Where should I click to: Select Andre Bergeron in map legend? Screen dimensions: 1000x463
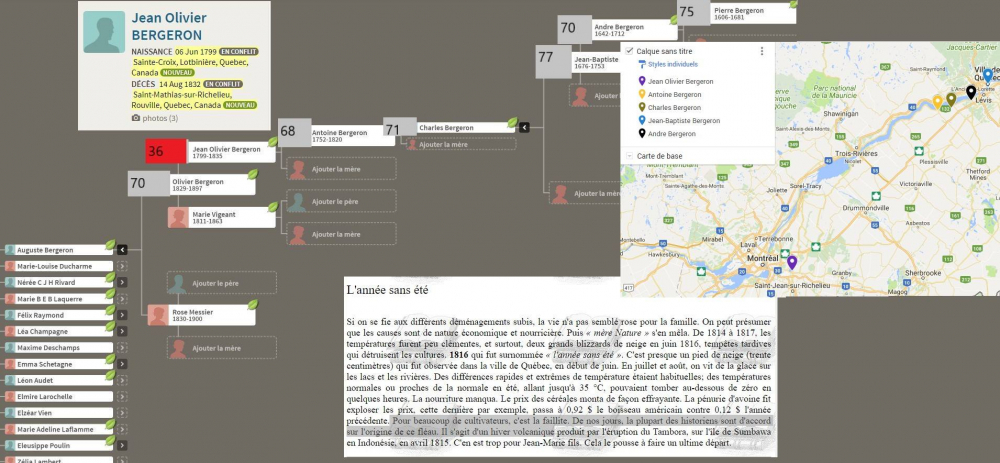coord(672,133)
